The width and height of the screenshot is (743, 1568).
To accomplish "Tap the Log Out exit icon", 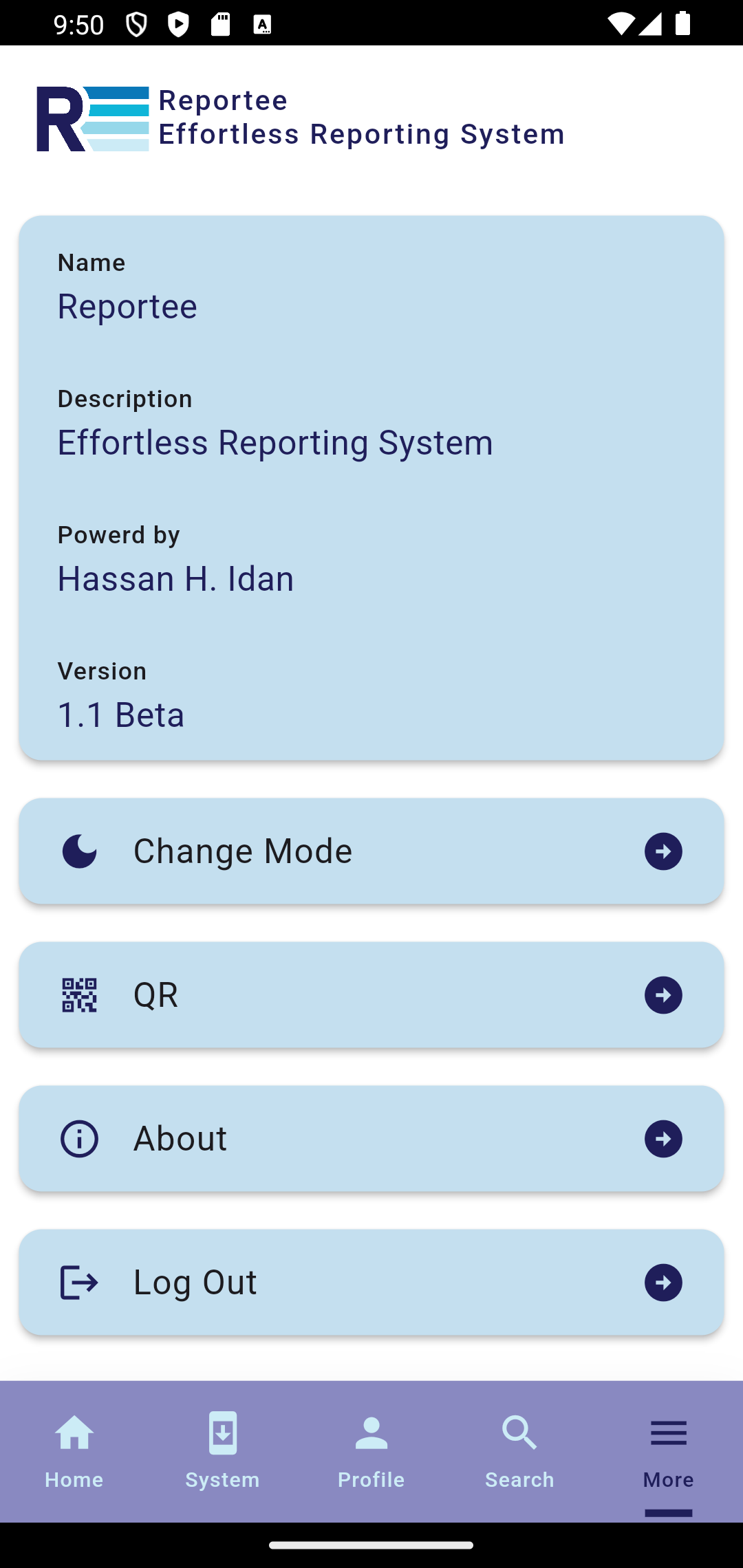I will [x=79, y=1283].
